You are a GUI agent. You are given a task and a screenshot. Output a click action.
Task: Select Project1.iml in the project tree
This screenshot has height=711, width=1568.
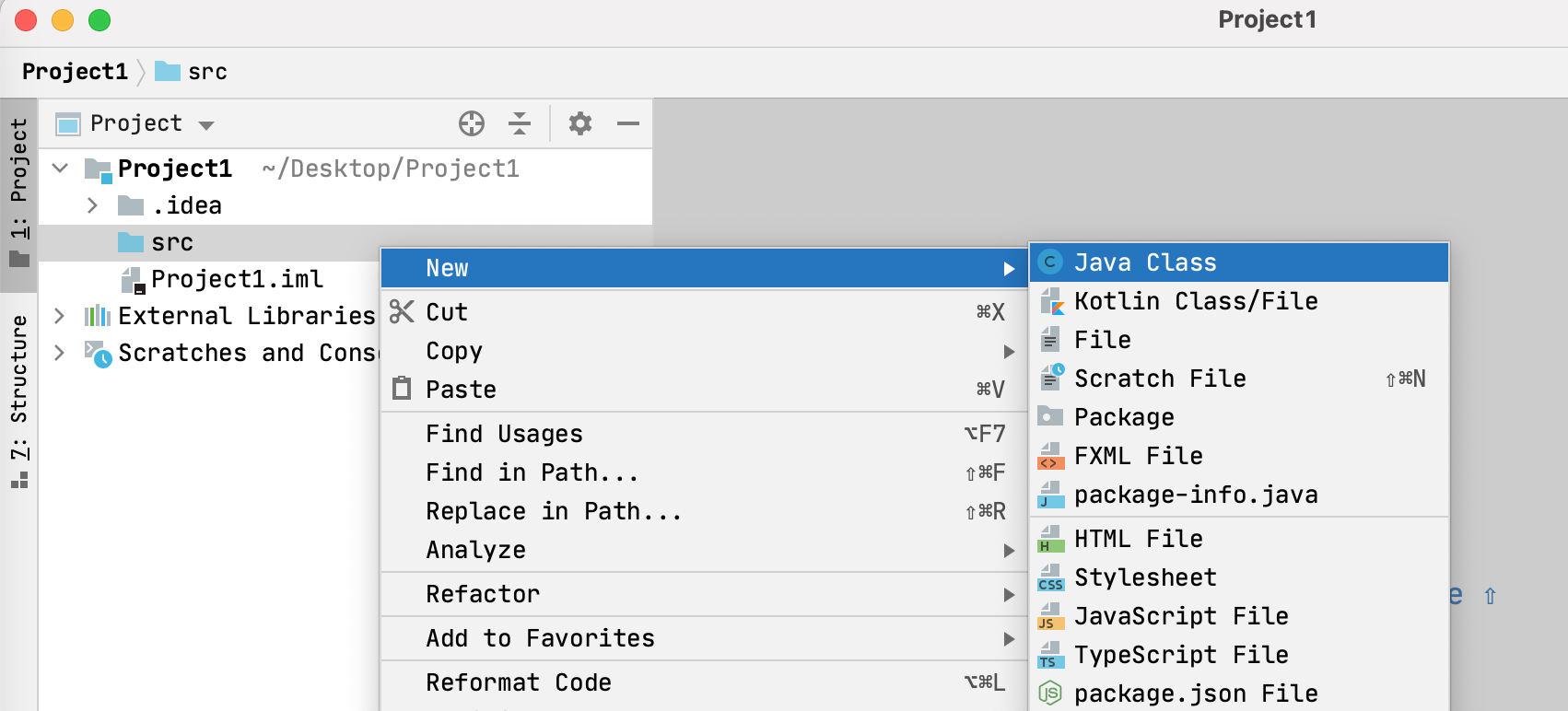237,279
